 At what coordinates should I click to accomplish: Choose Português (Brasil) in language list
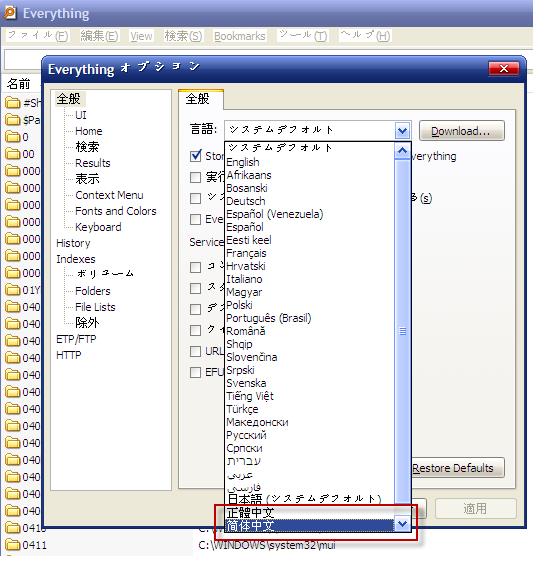coord(268,318)
